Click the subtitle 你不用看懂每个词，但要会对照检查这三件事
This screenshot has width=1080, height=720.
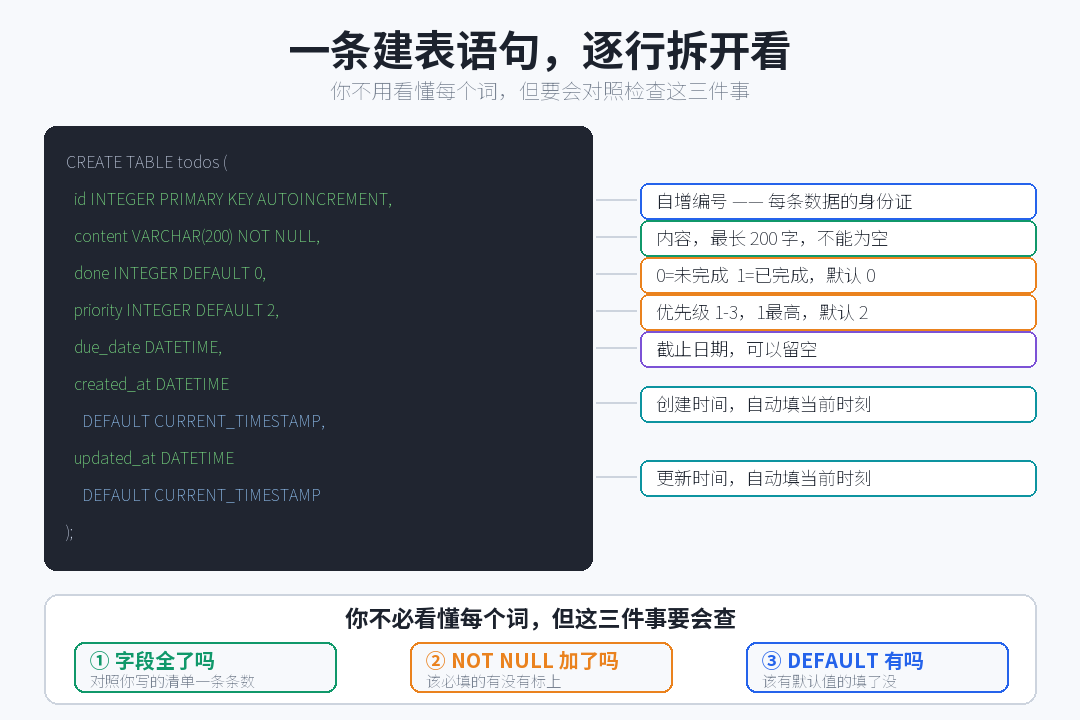pyautogui.click(x=539, y=91)
